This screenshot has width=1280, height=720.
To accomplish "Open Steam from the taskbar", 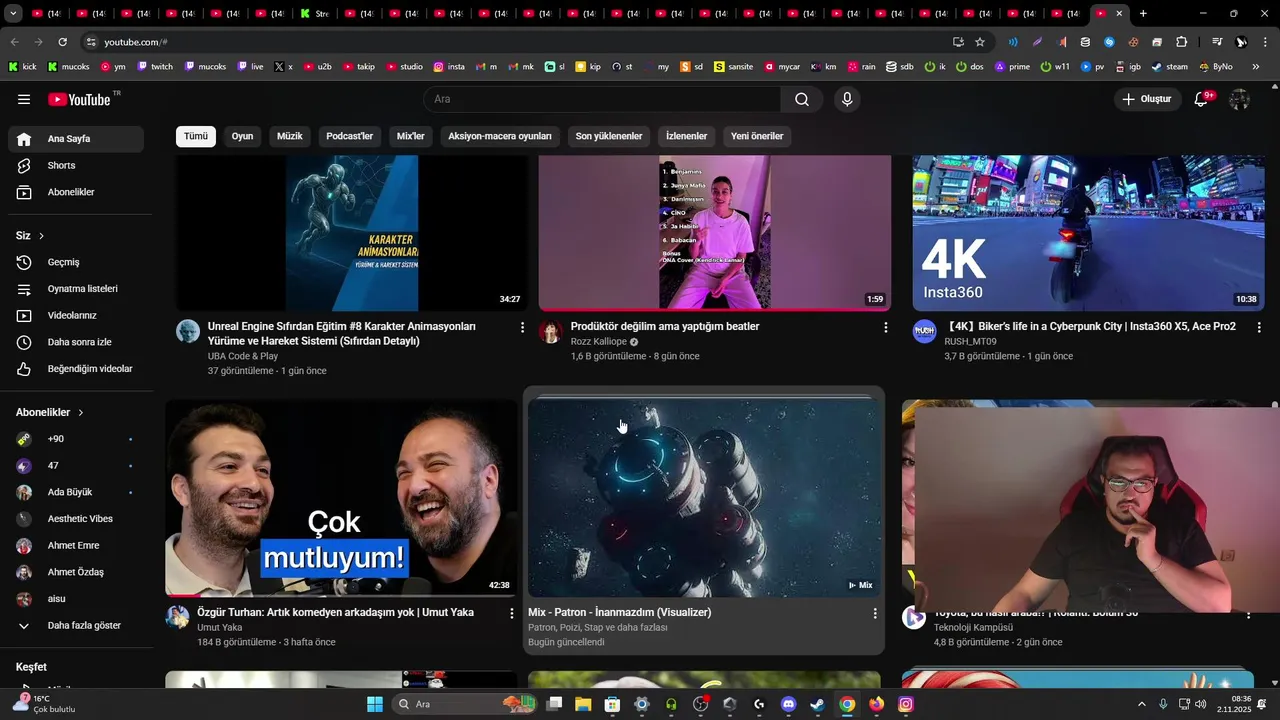I will (817, 704).
